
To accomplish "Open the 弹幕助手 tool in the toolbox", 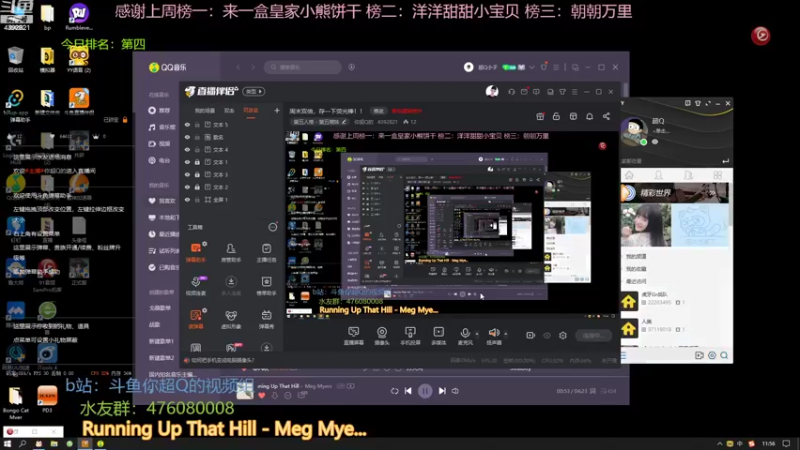I will click(x=196, y=252).
